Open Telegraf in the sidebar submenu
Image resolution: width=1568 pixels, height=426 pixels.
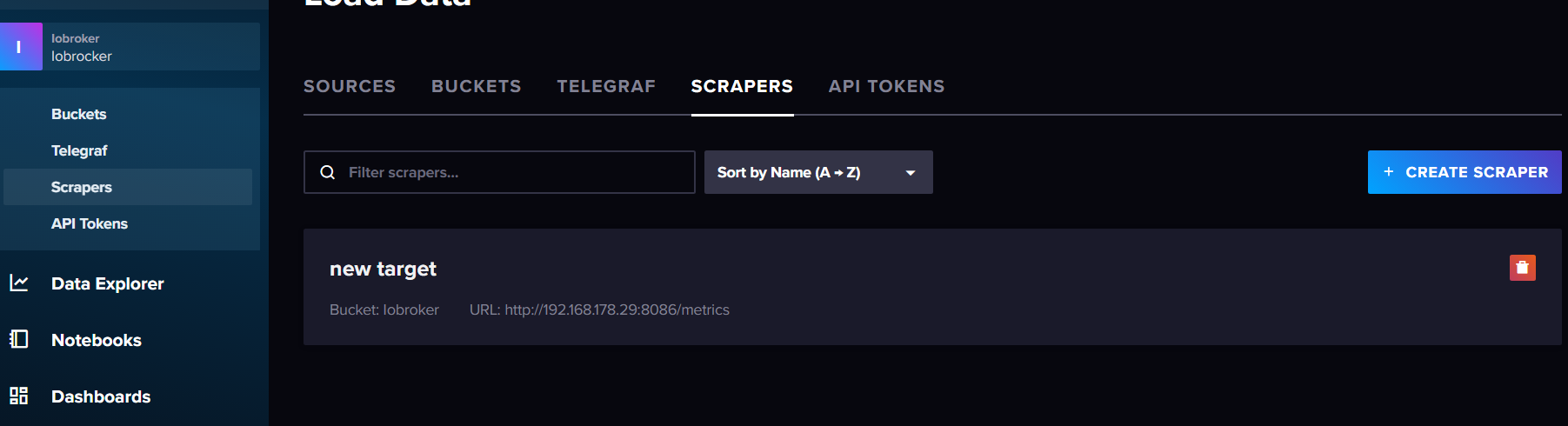pos(79,150)
